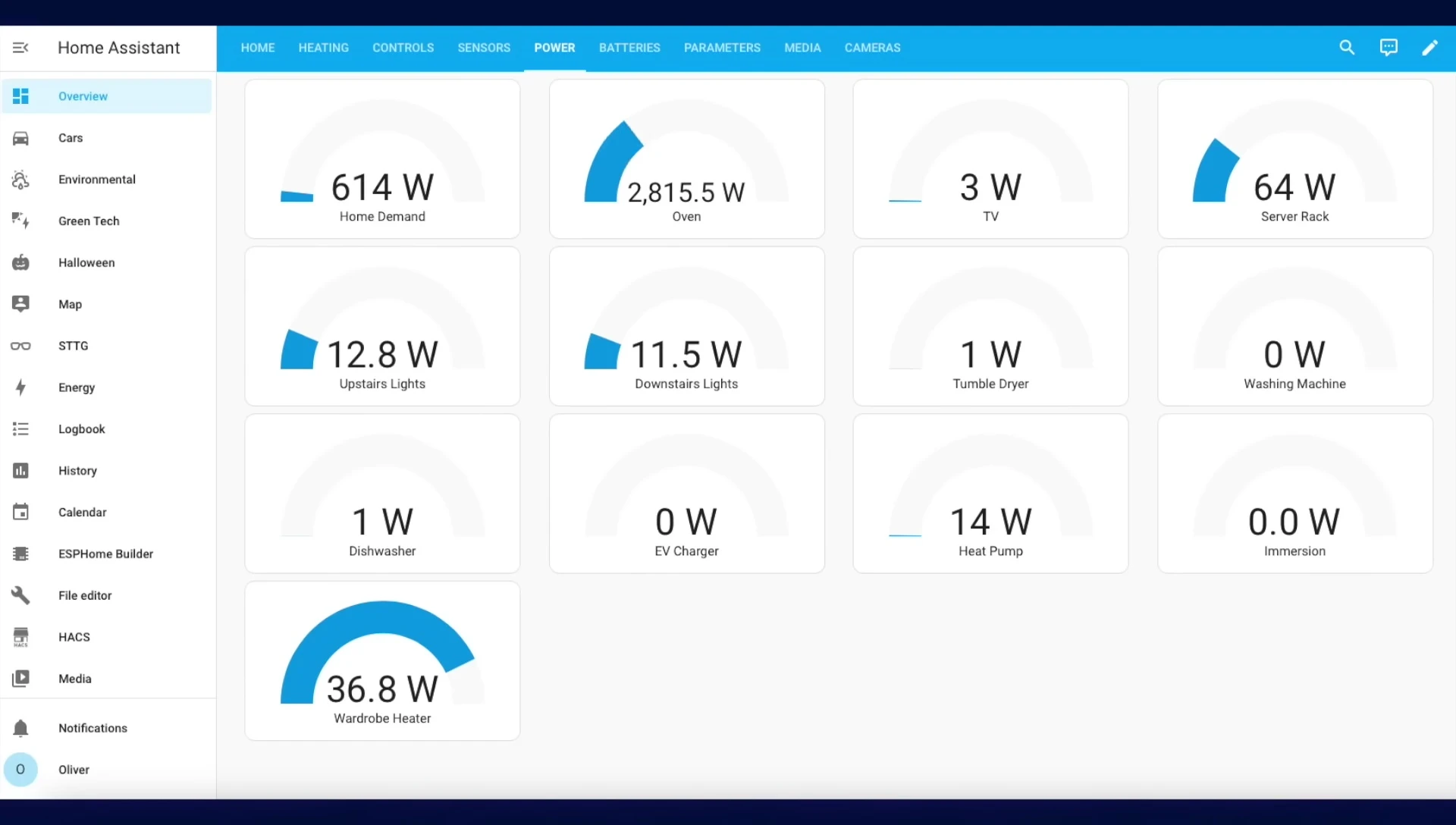This screenshot has height=825, width=1456.
Task: Click the File editor wrench icon
Action: tap(20, 595)
